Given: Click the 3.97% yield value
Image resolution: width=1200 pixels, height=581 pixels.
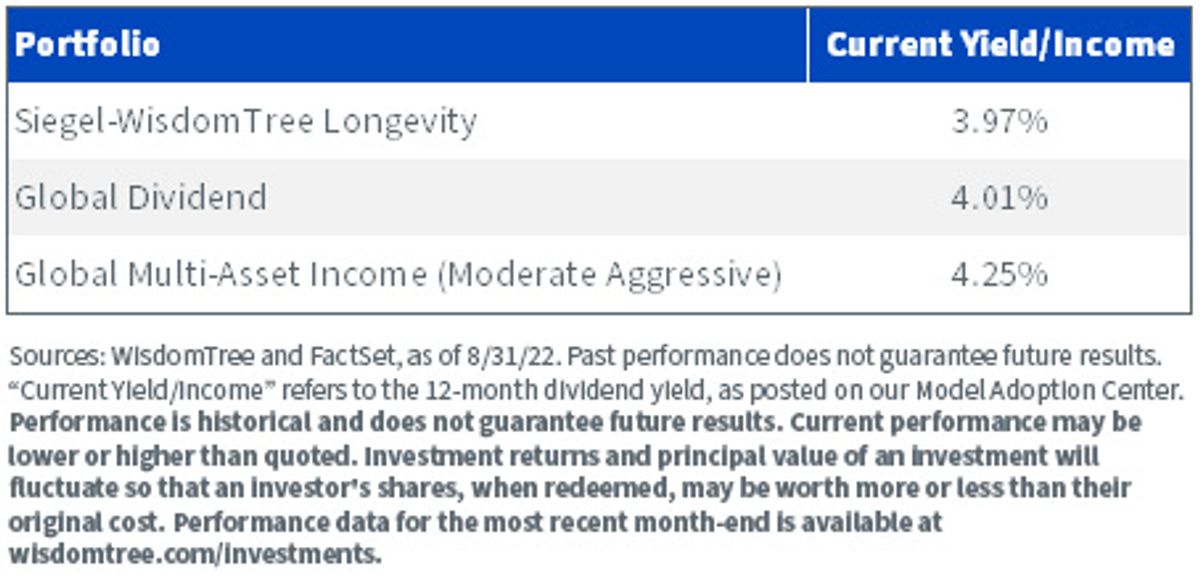Looking at the screenshot, I should click(x=1000, y=122).
